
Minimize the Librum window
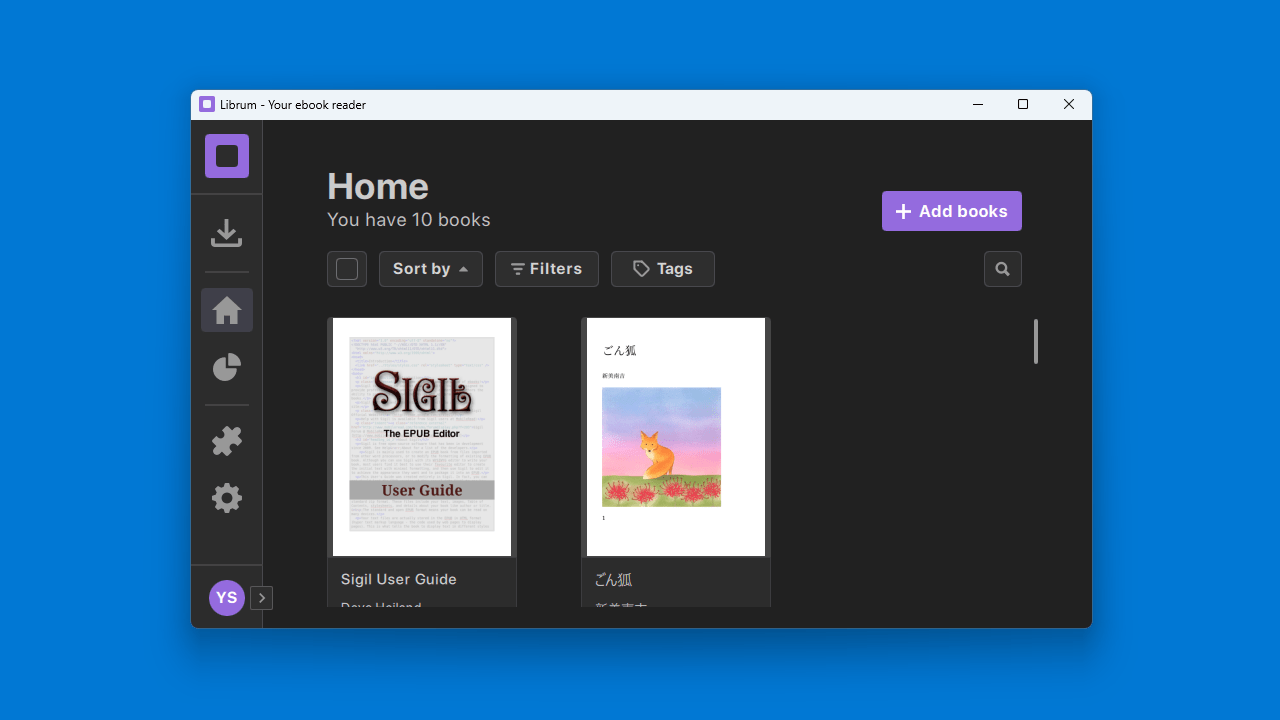pos(977,104)
